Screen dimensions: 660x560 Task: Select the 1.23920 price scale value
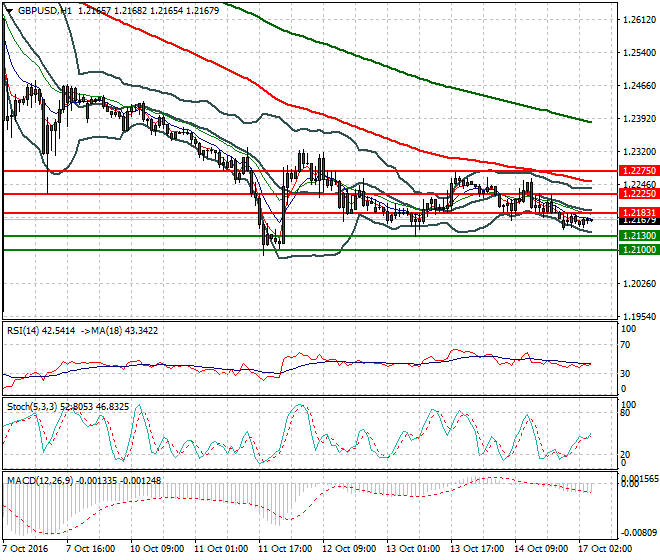coord(639,119)
